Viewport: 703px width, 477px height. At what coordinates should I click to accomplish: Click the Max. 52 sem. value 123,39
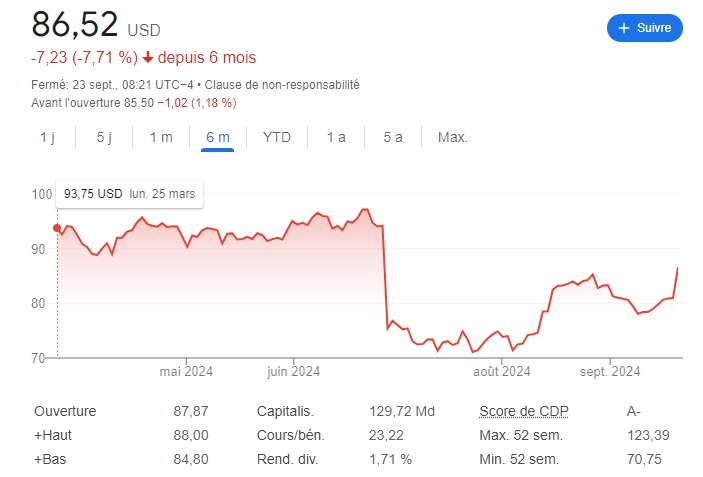[647, 435]
